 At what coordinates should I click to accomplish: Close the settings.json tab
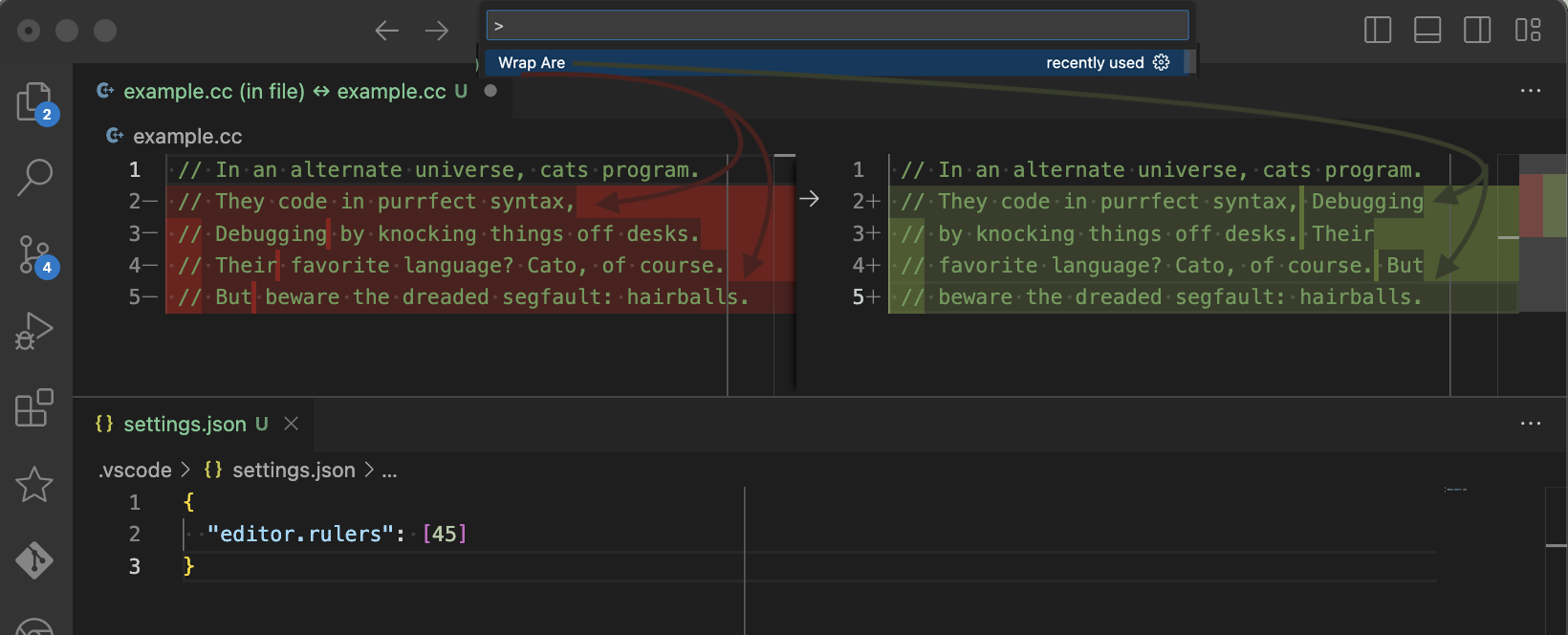(x=292, y=424)
